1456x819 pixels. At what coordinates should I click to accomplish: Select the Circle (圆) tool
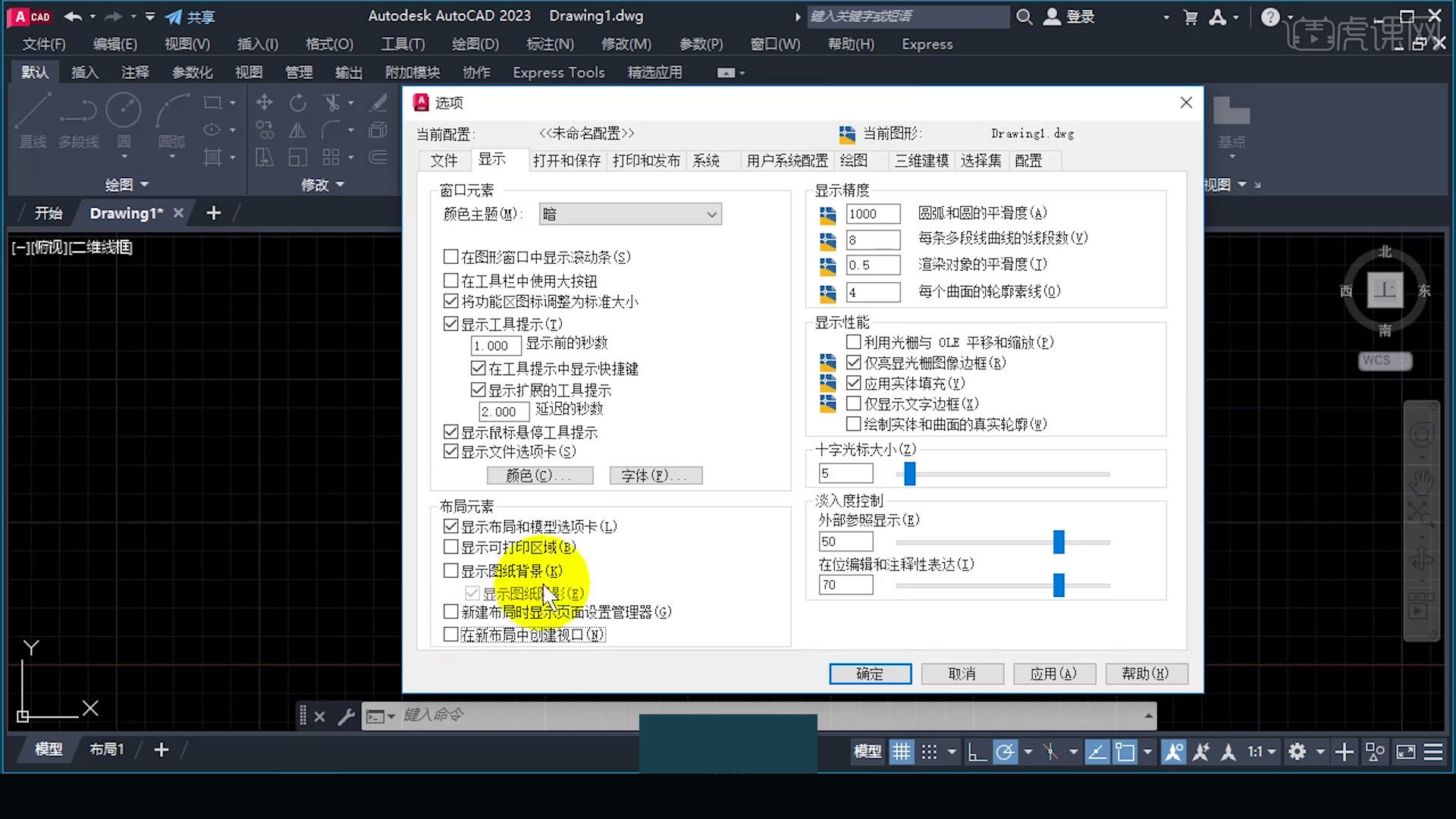click(123, 111)
